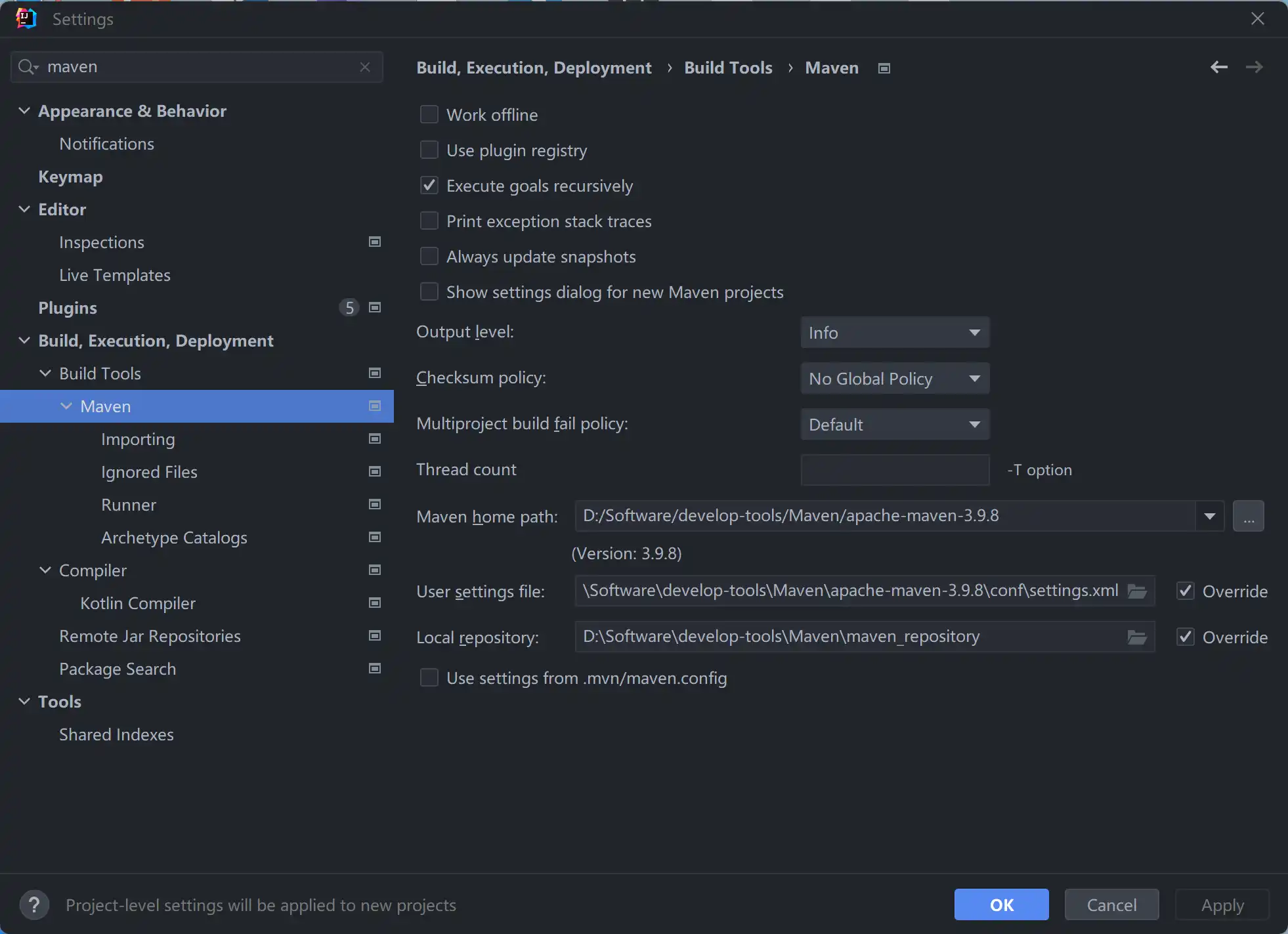Enable Use plugin registry checkbox

(429, 150)
